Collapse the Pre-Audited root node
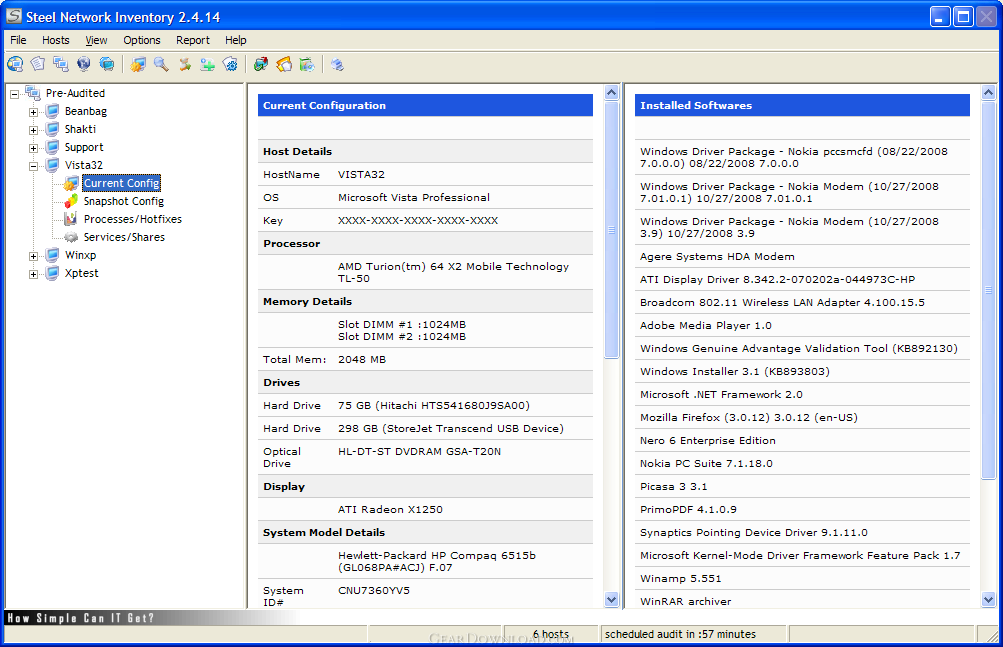 coord(14,94)
